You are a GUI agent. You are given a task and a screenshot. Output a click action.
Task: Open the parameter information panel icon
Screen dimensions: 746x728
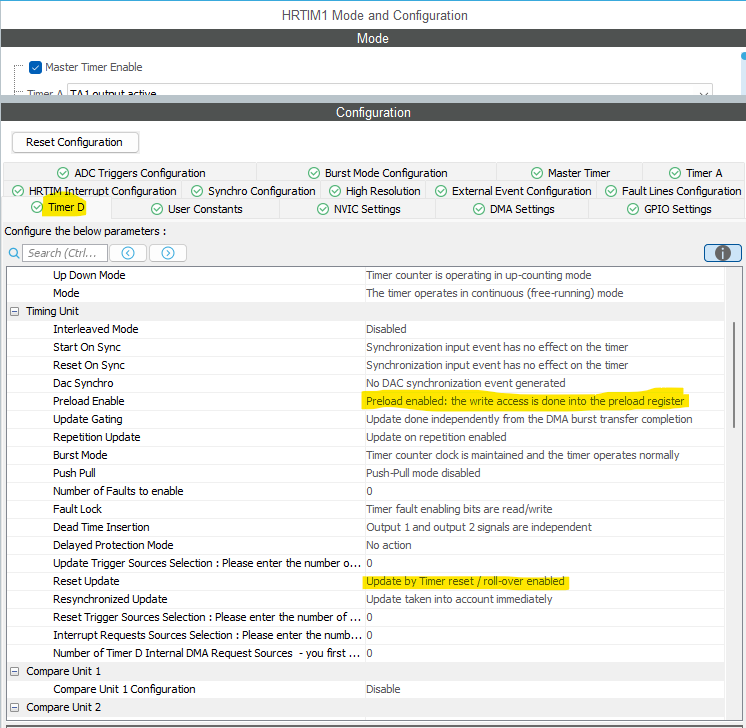click(x=722, y=253)
